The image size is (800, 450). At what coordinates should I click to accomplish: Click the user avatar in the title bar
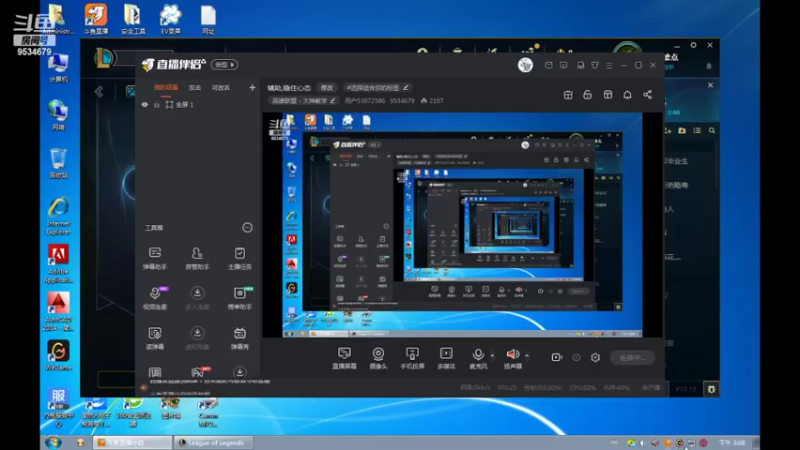525,65
